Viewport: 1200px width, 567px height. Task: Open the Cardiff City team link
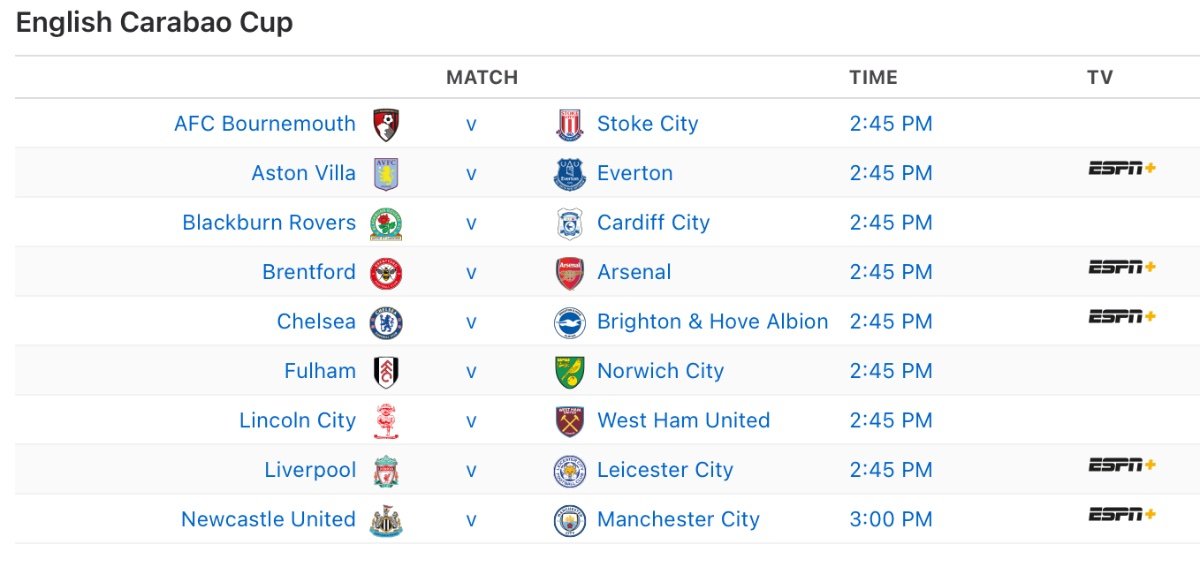click(x=653, y=222)
